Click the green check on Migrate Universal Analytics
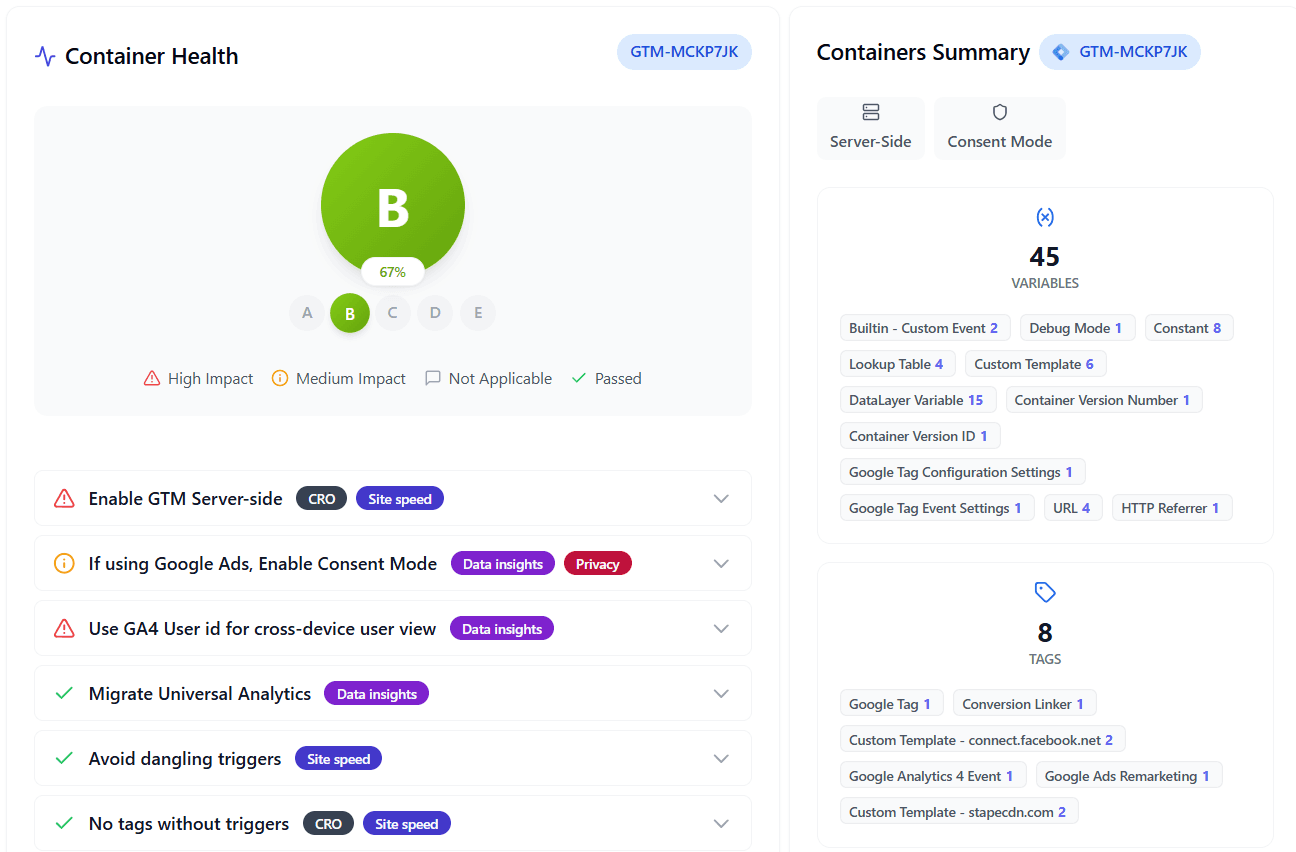The width and height of the screenshot is (1296, 852). [64, 693]
